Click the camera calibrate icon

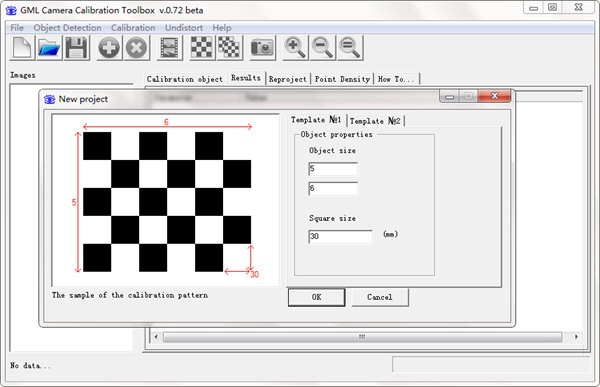click(x=262, y=48)
